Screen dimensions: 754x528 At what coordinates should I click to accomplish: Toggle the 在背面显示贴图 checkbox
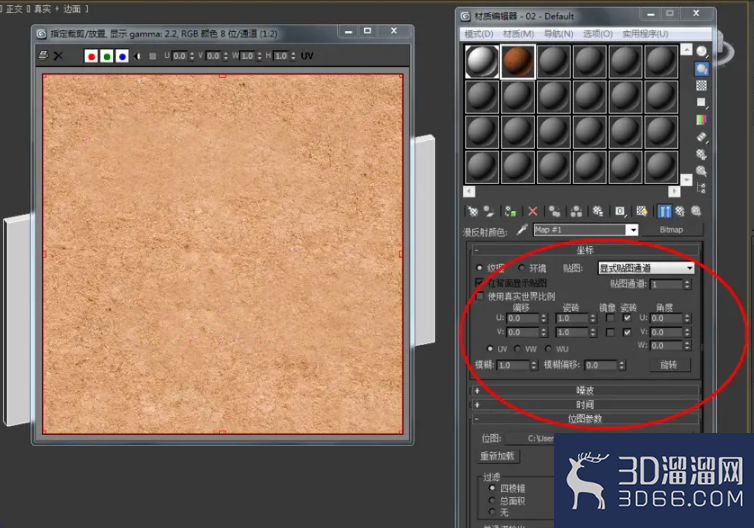[479, 282]
